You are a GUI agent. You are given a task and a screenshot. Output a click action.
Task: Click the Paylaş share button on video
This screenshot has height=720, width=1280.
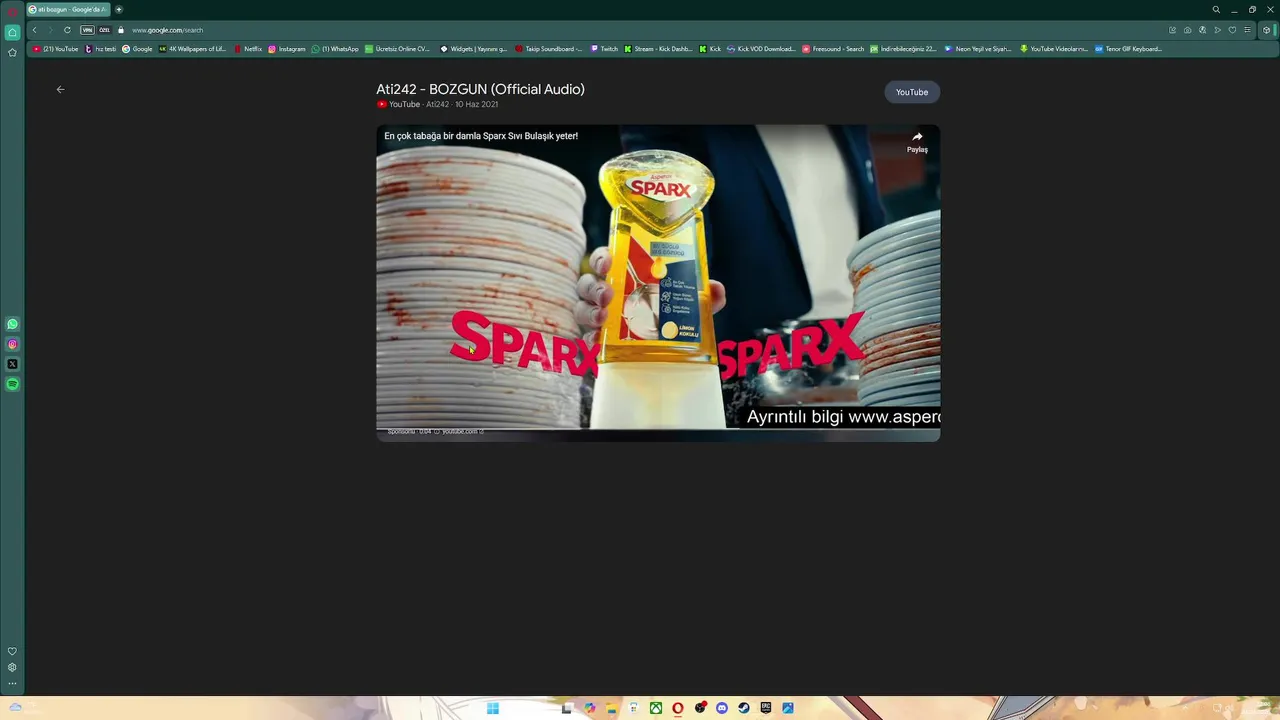[917, 143]
